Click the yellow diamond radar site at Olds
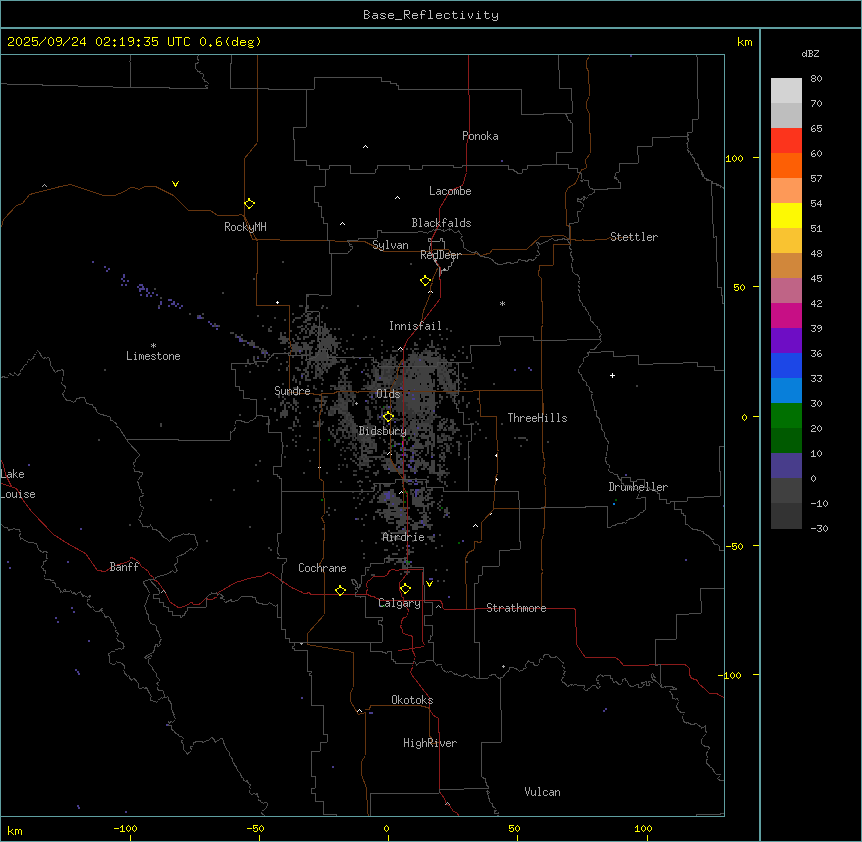The width and height of the screenshot is (862, 842). [389, 416]
